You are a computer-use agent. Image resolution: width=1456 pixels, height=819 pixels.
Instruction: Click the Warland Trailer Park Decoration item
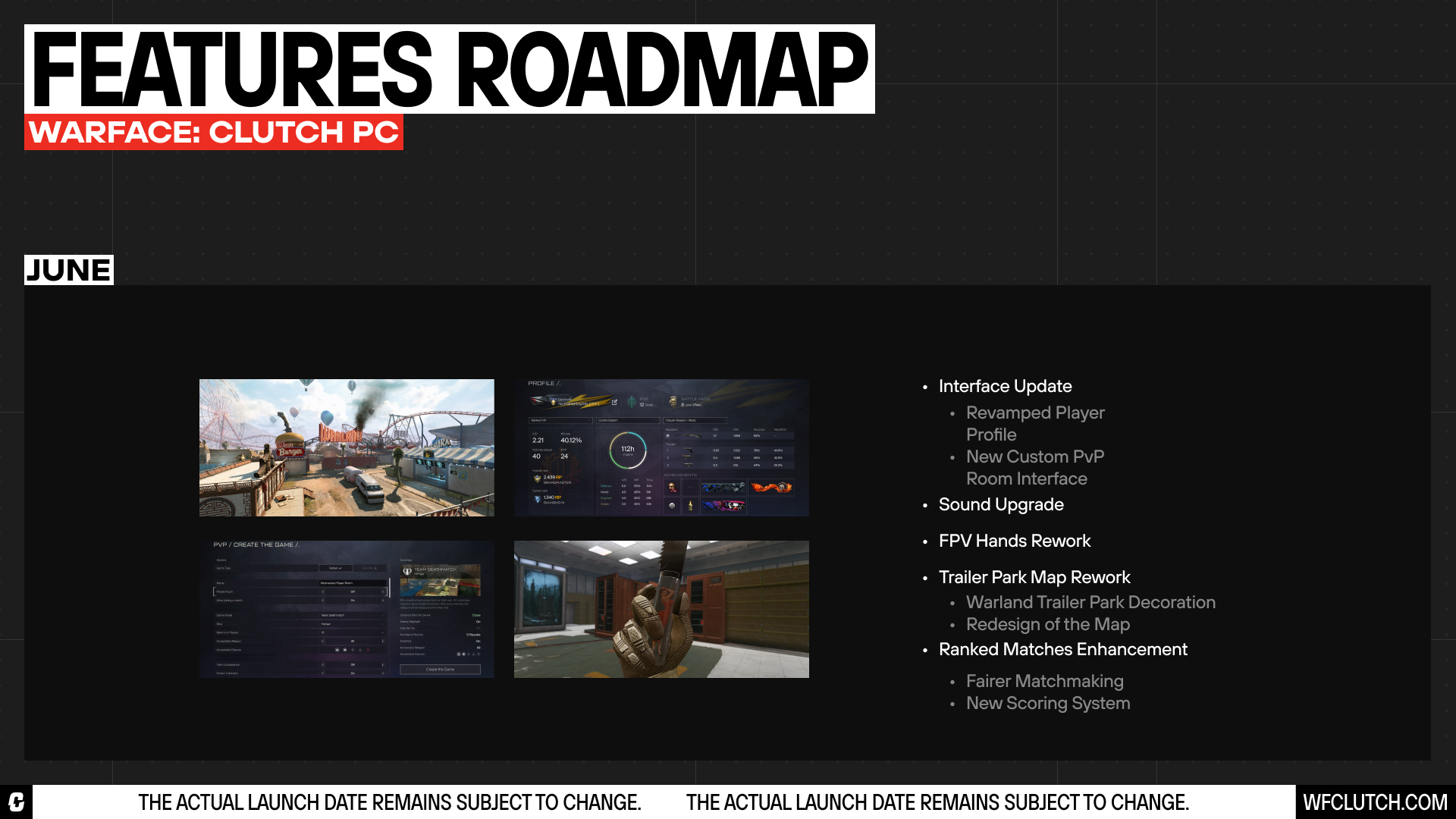coord(1090,602)
